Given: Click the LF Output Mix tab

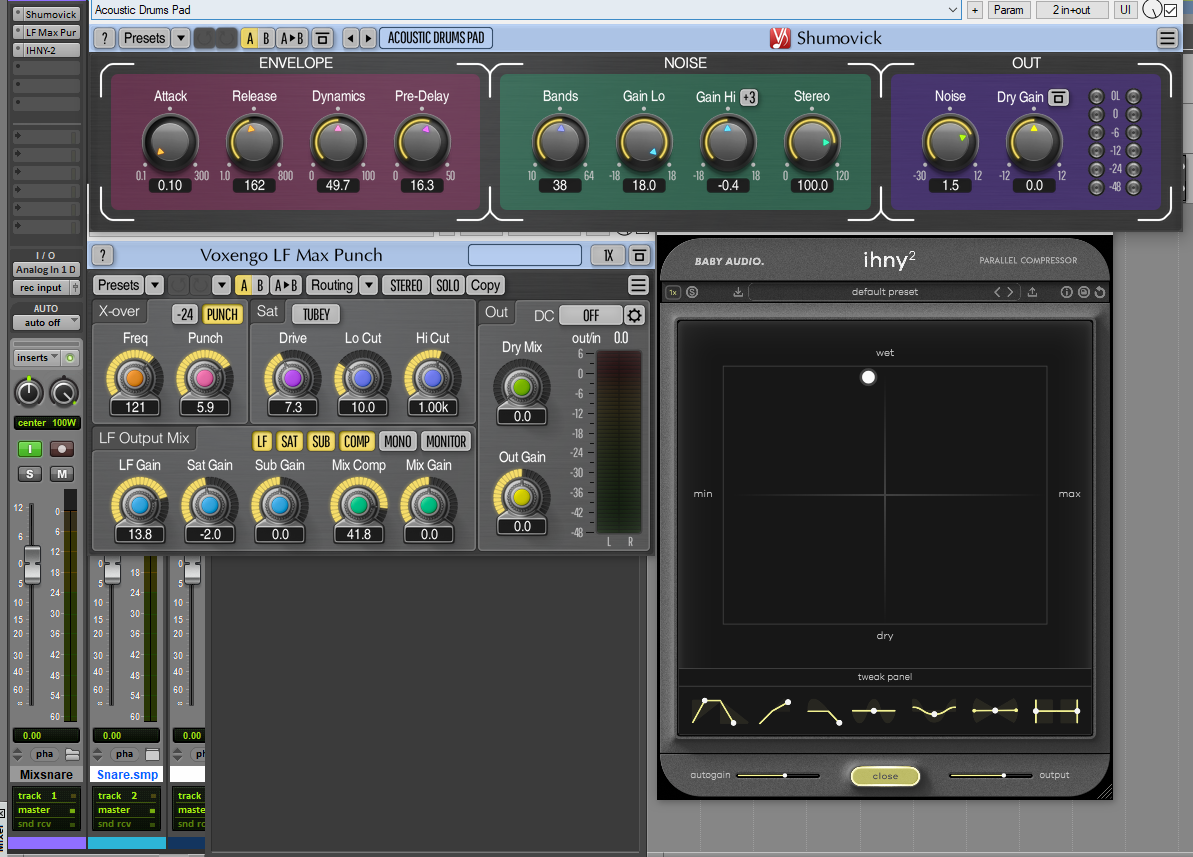Looking at the screenshot, I should pos(144,438).
